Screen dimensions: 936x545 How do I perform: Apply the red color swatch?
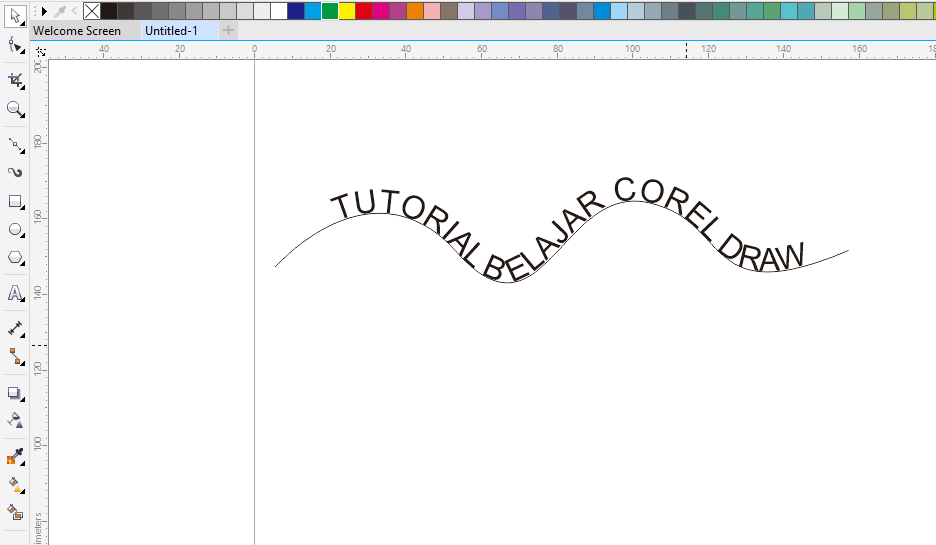364,11
